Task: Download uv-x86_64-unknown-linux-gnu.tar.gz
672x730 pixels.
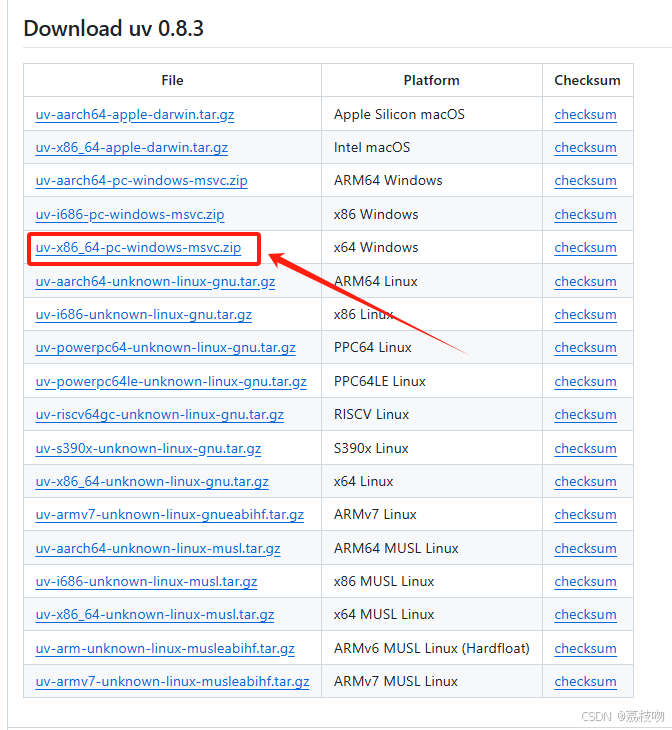Action: (x=152, y=482)
